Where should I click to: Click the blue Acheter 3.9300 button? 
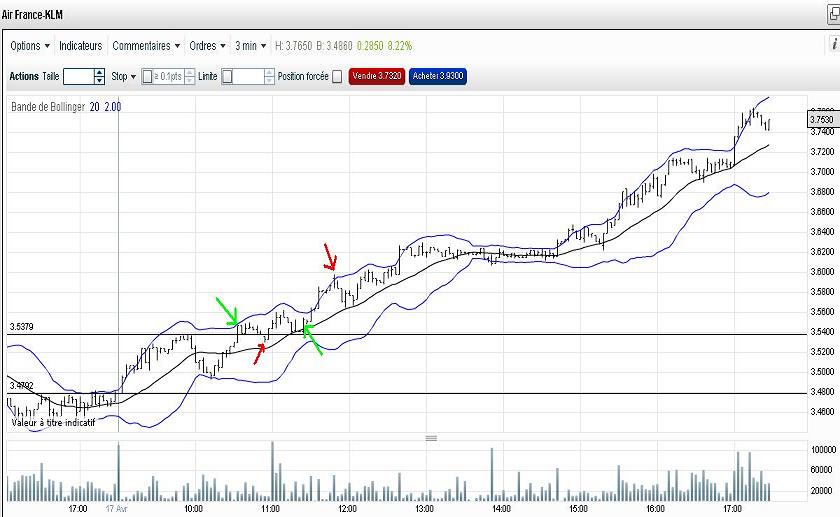(x=438, y=76)
